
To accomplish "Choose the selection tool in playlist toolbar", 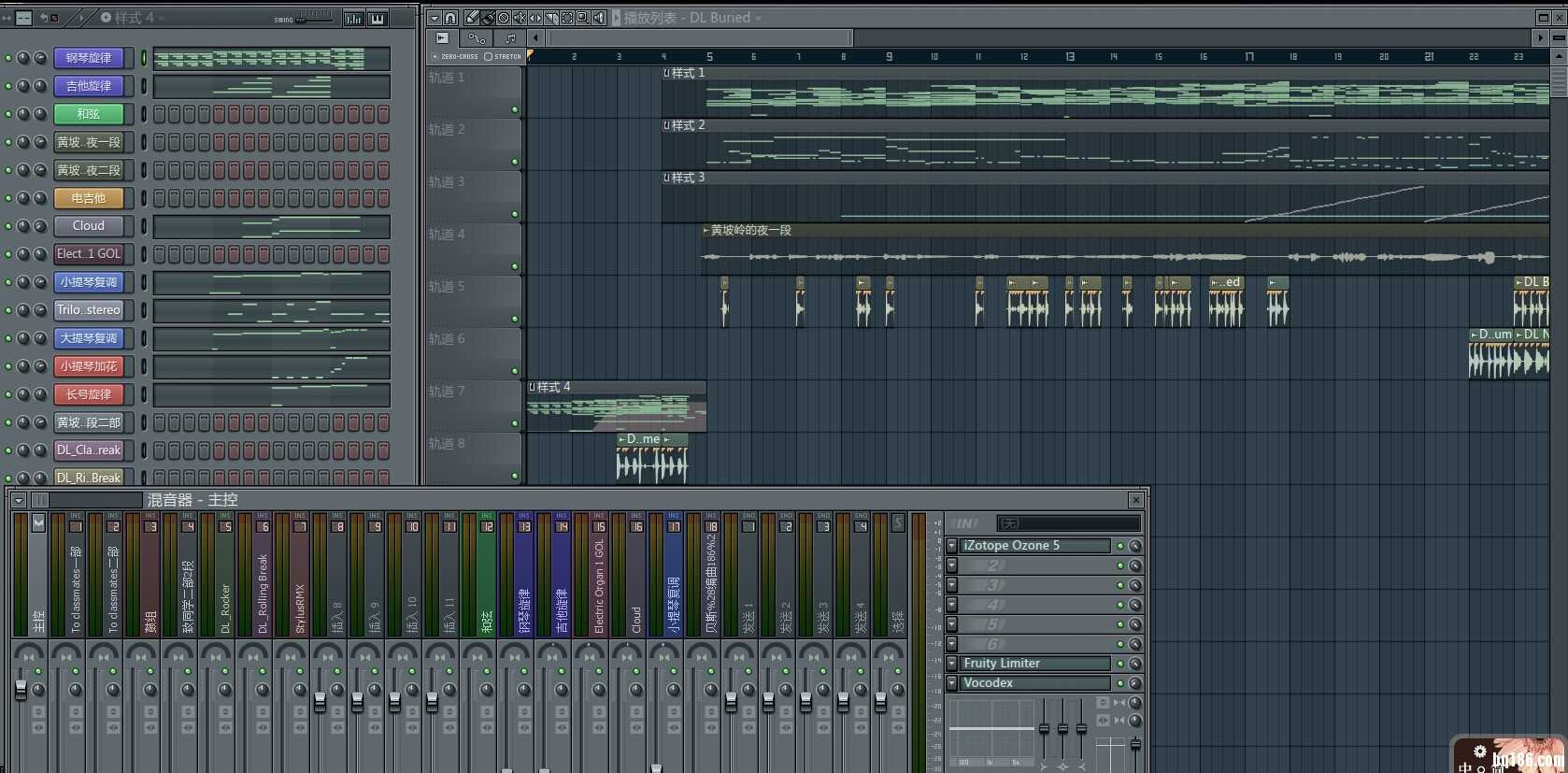I will [567, 18].
